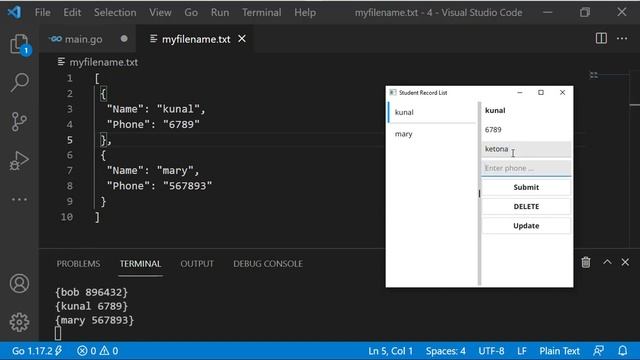This screenshot has width=640, height=360.
Task: Show additional views ellipsis in activity bar
Action: (19, 200)
